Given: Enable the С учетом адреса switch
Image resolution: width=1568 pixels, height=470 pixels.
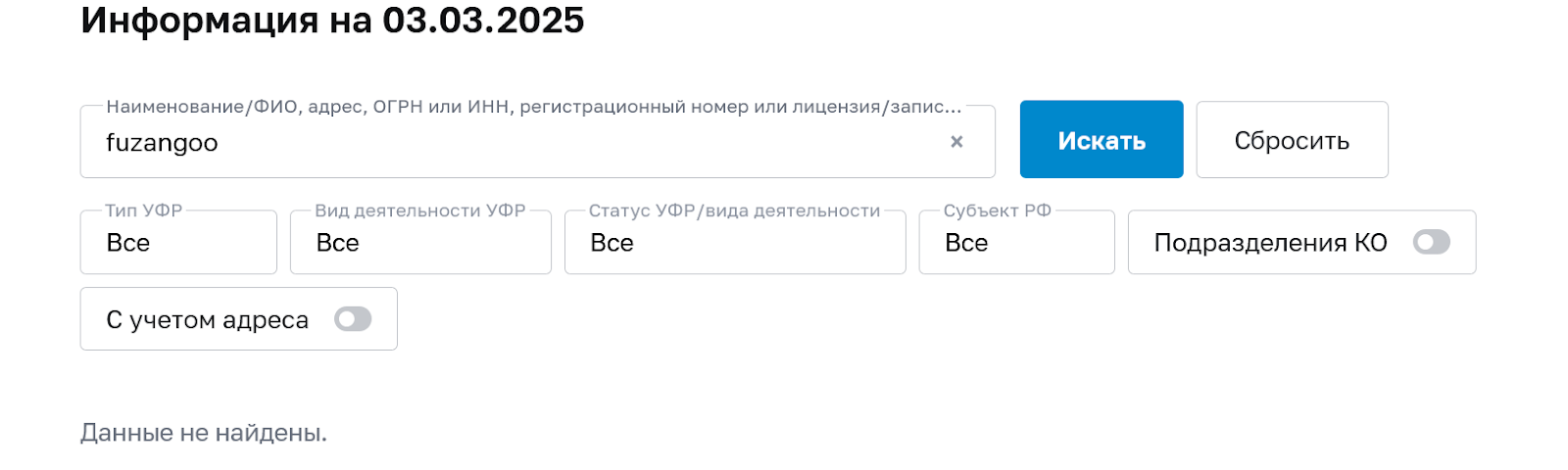Looking at the screenshot, I should point(353,319).
